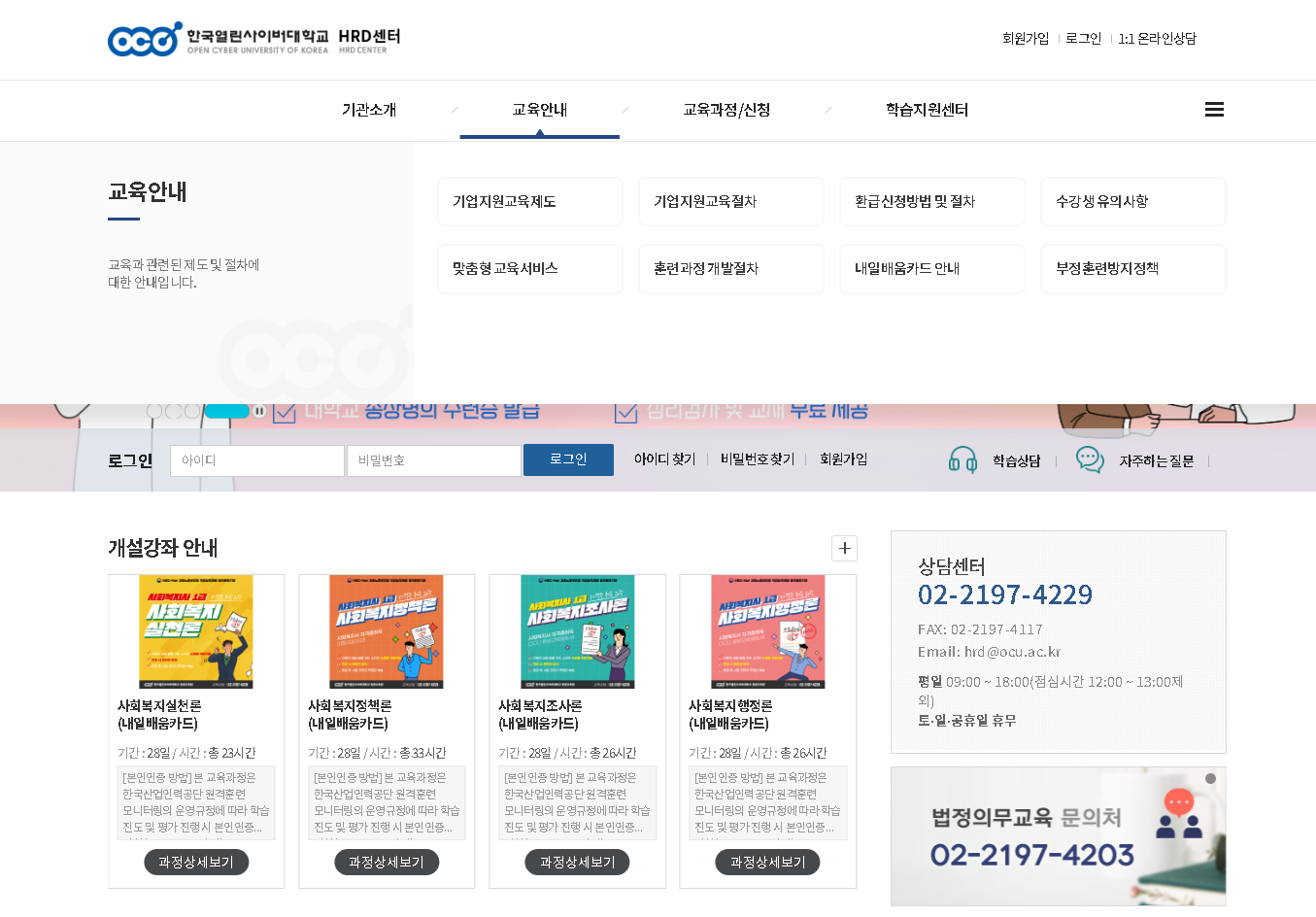The width and height of the screenshot is (1316, 917).
Task: Open the 회원가입 link at the top
Action: click(x=1026, y=38)
